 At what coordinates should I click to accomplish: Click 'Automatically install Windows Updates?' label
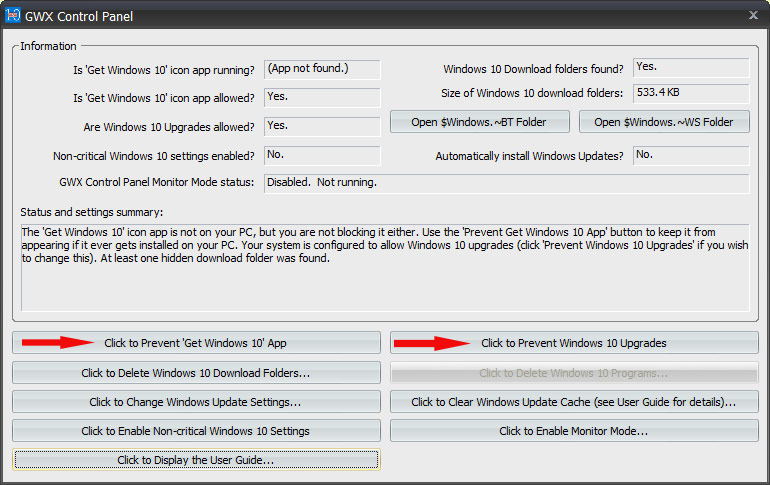point(529,156)
